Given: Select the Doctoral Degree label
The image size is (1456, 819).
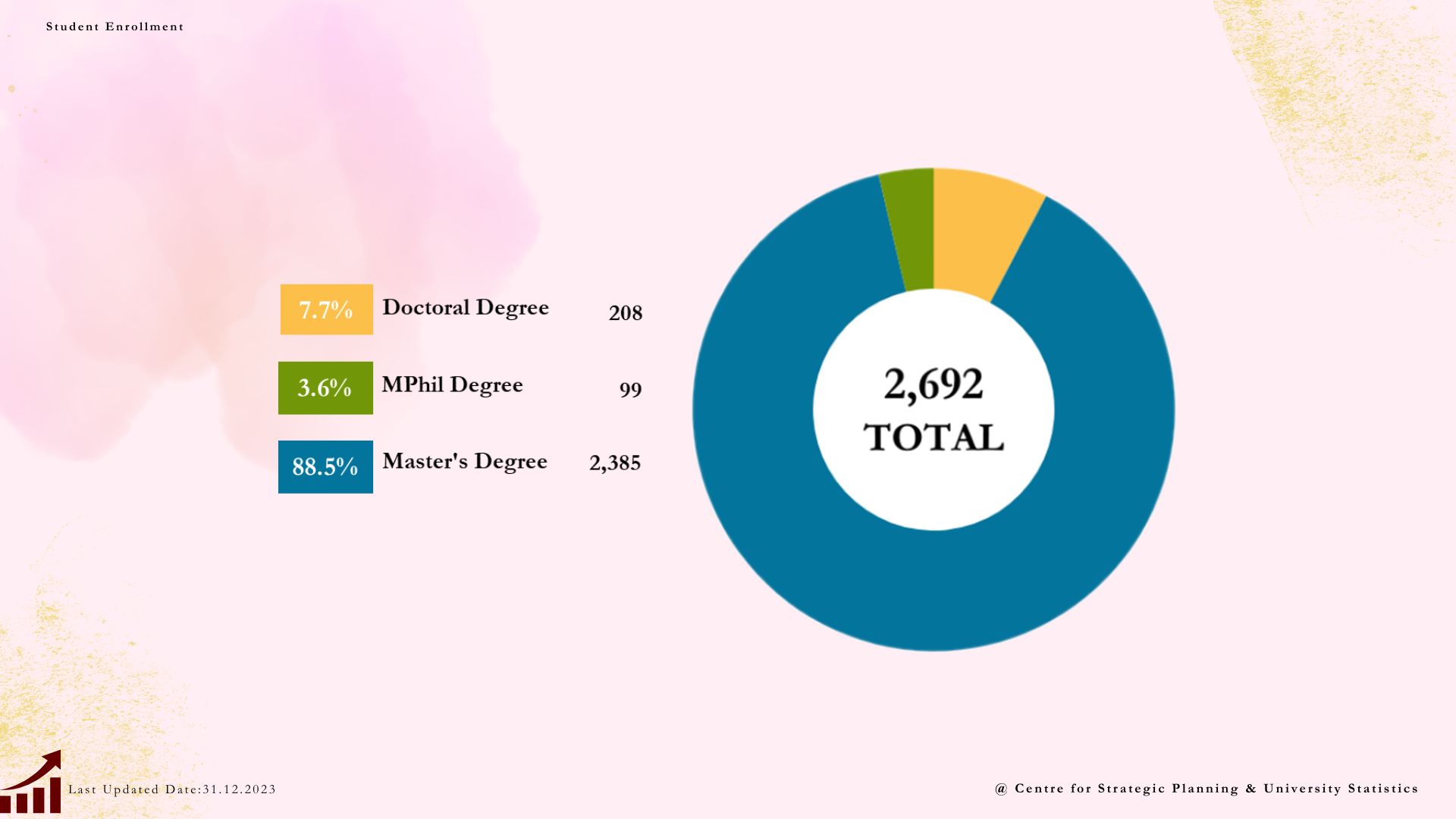Looking at the screenshot, I should coord(465,308).
